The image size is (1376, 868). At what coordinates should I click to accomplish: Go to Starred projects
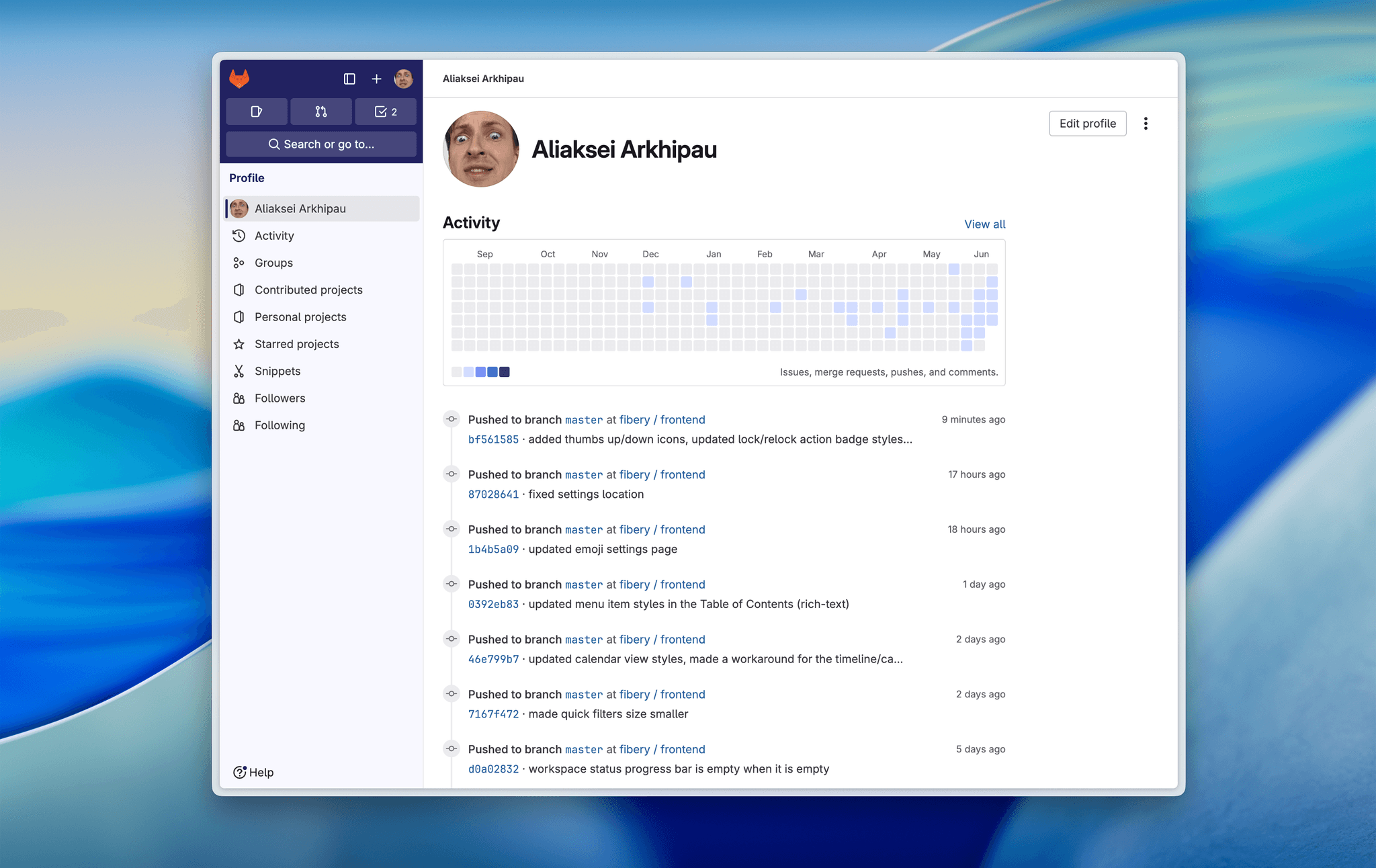(x=296, y=344)
